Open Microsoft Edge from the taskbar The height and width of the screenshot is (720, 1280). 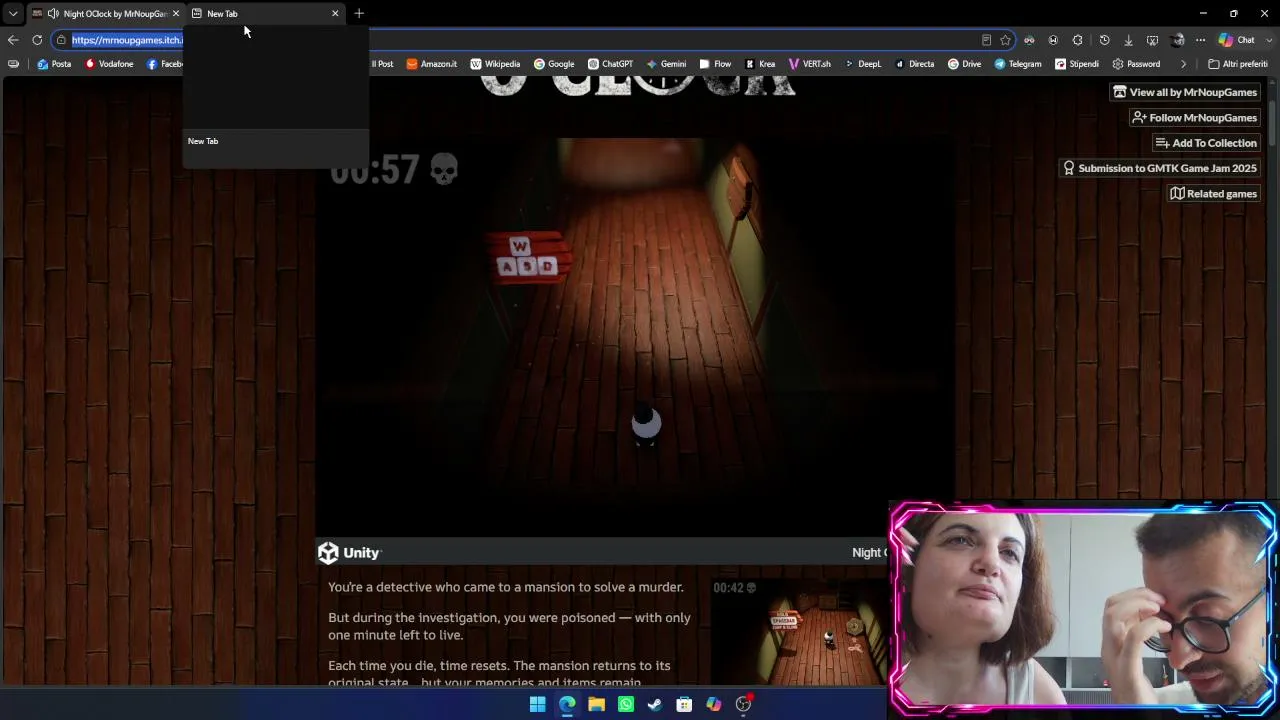[567, 704]
